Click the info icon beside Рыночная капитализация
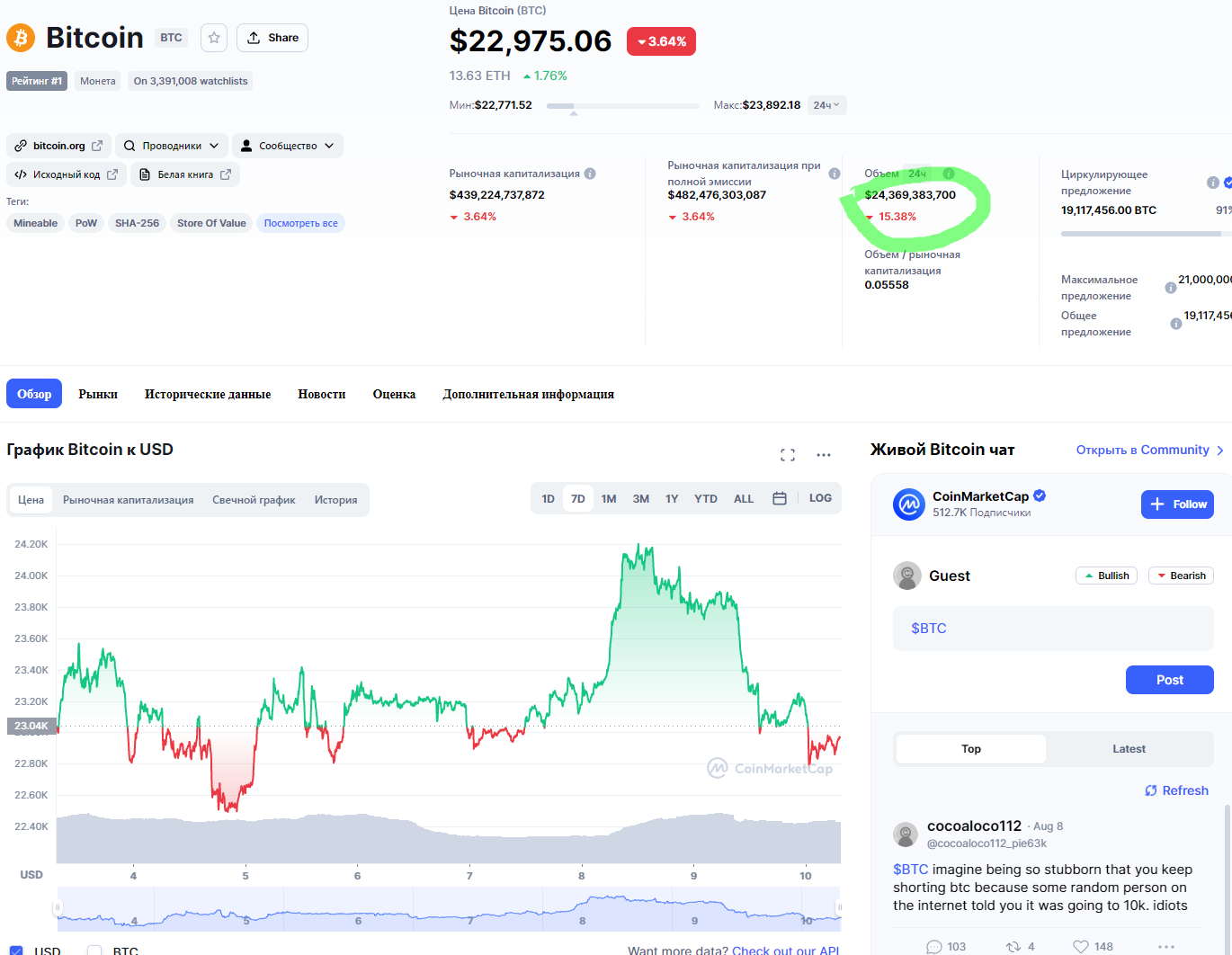This screenshot has height=955, width=1232. 590,174
